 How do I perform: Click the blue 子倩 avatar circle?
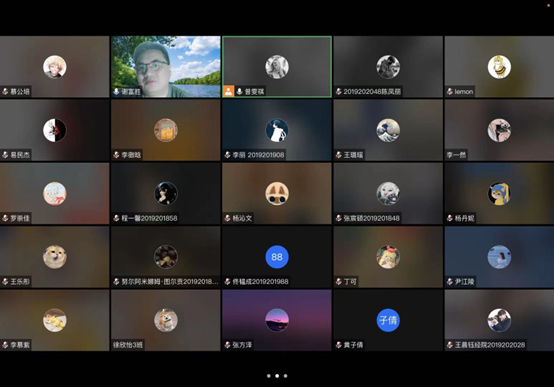[388, 320]
